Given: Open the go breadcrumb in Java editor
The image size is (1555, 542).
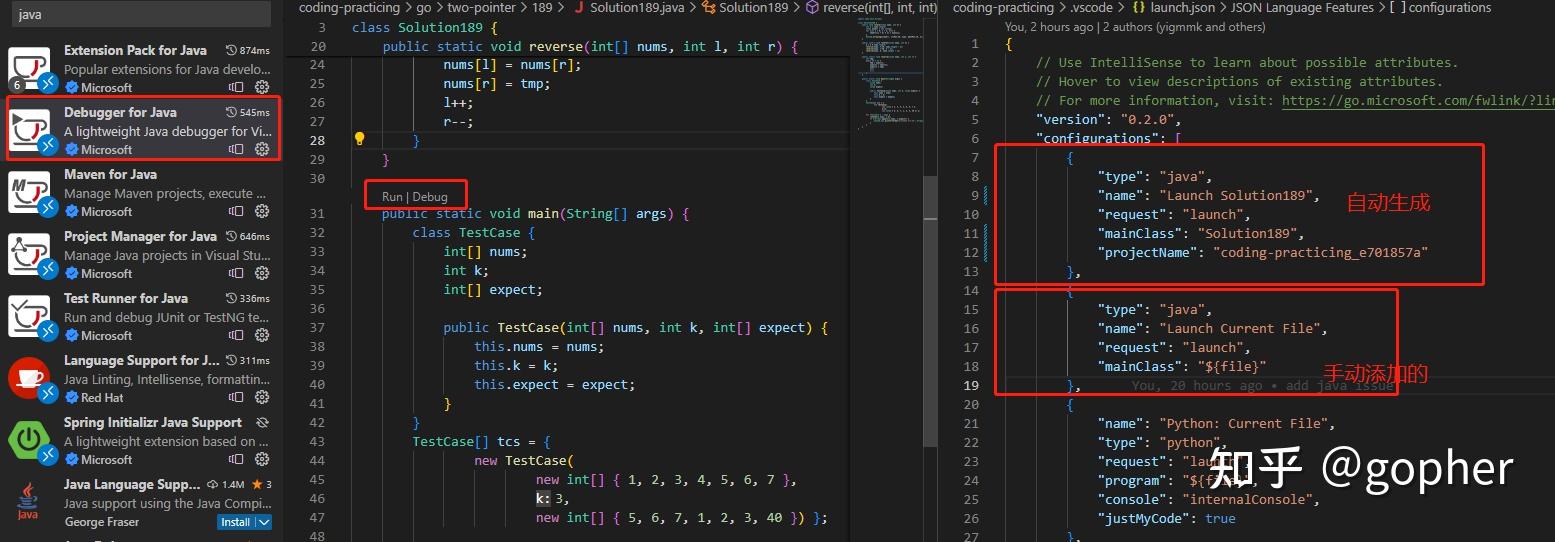Looking at the screenshot, I should pyautogui.click(x=423, y=7).
